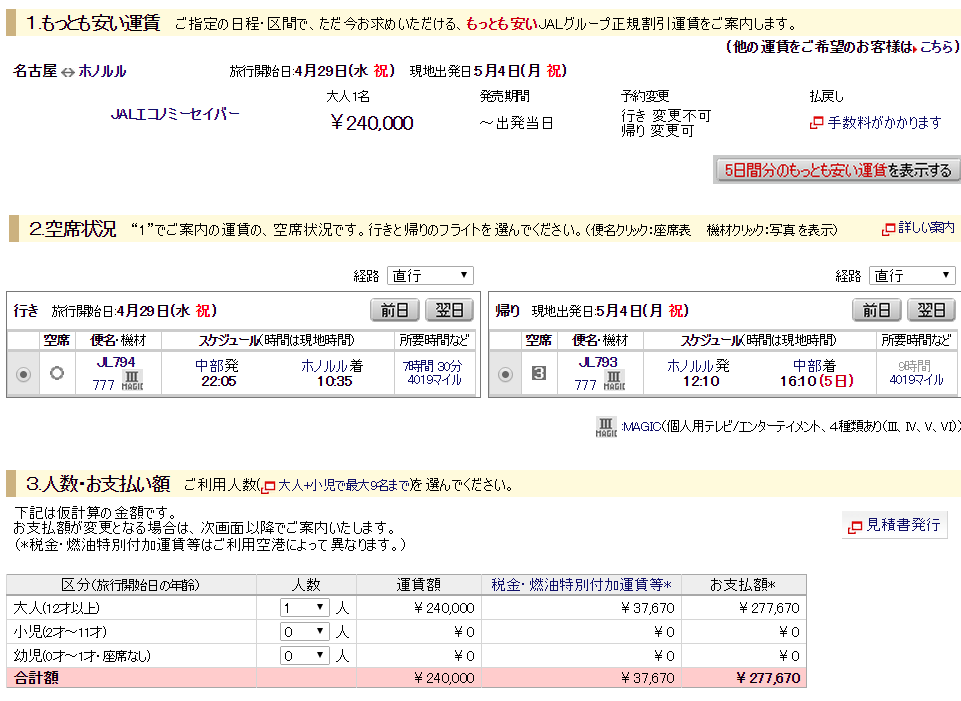Show 5日間分のもっとも安い運賃 button
The height and width of the screenshot is (701, 961).
[837, 170]
